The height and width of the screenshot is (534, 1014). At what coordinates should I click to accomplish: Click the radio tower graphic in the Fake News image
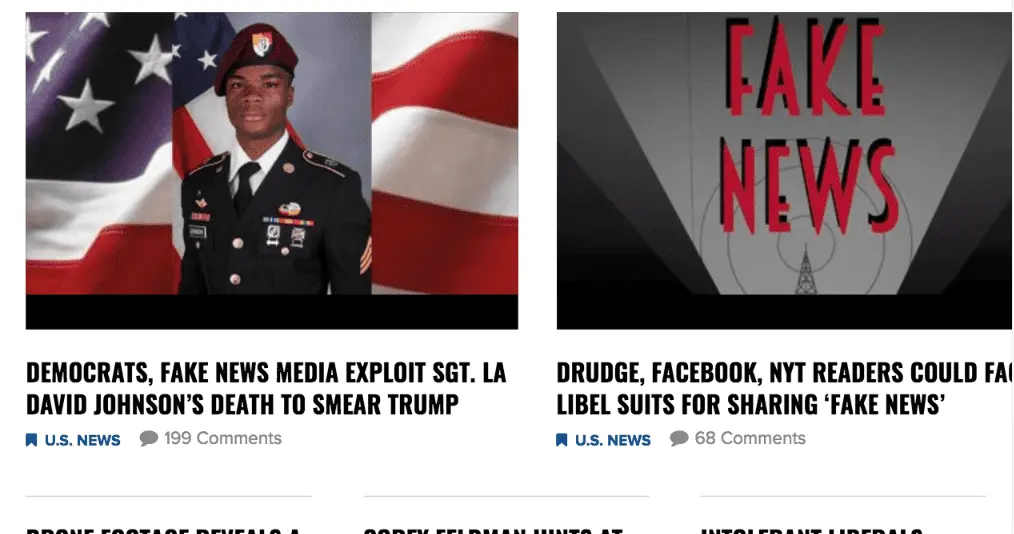pyautogui.click(x=805, y=270)
